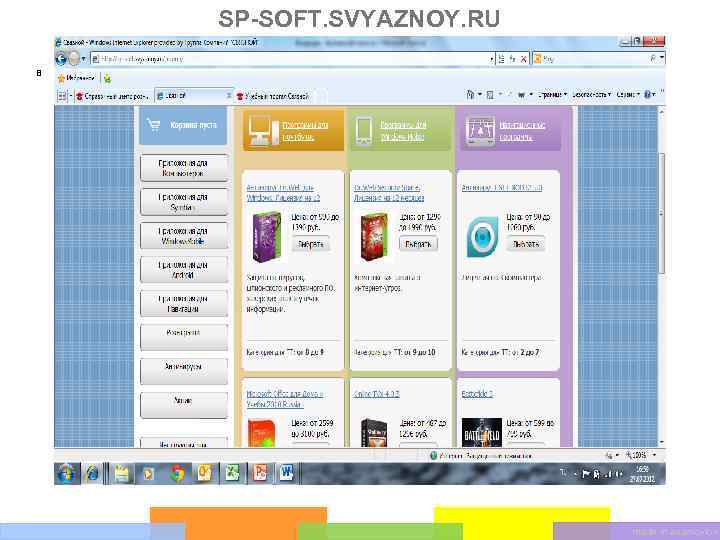
Task: Open Программы для мобильных link in green header
Action: (x=403, y=131)
